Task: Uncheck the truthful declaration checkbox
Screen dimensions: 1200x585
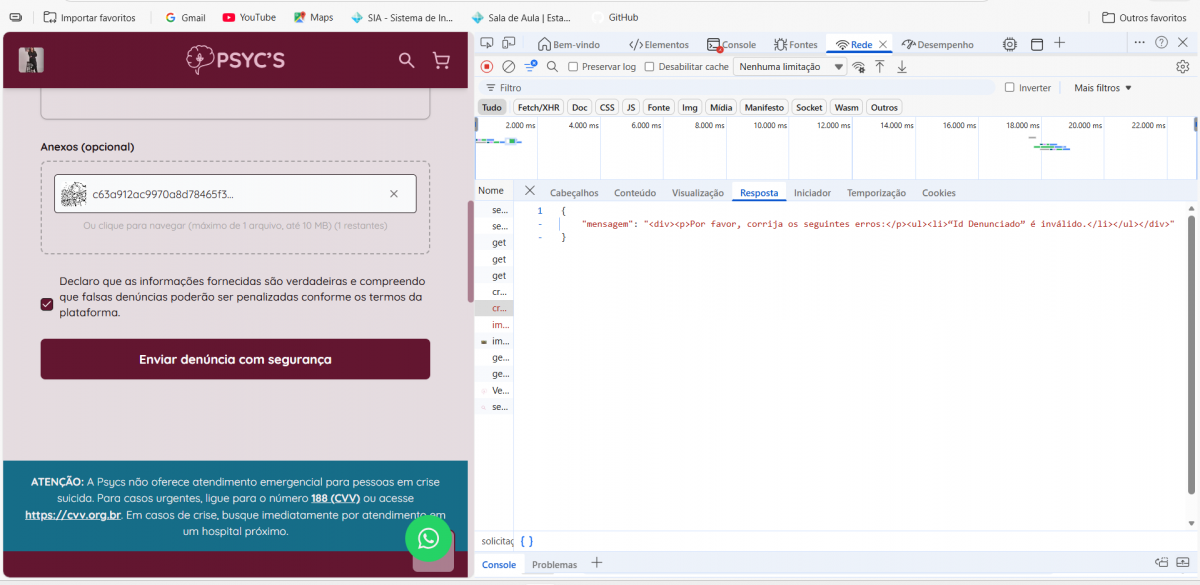Action: pyautogui.click(x=47, y=304)
